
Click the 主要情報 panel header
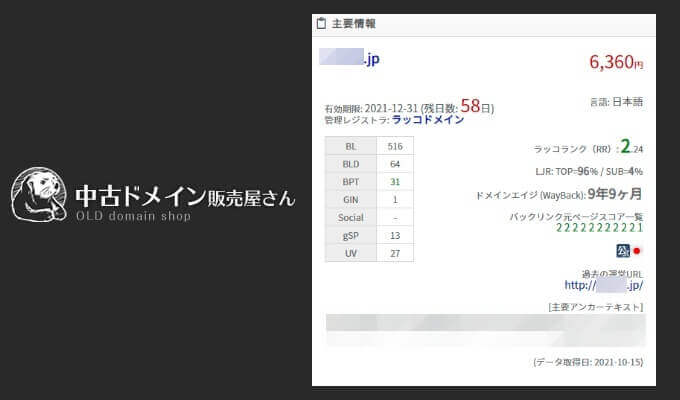click(484, 24)
